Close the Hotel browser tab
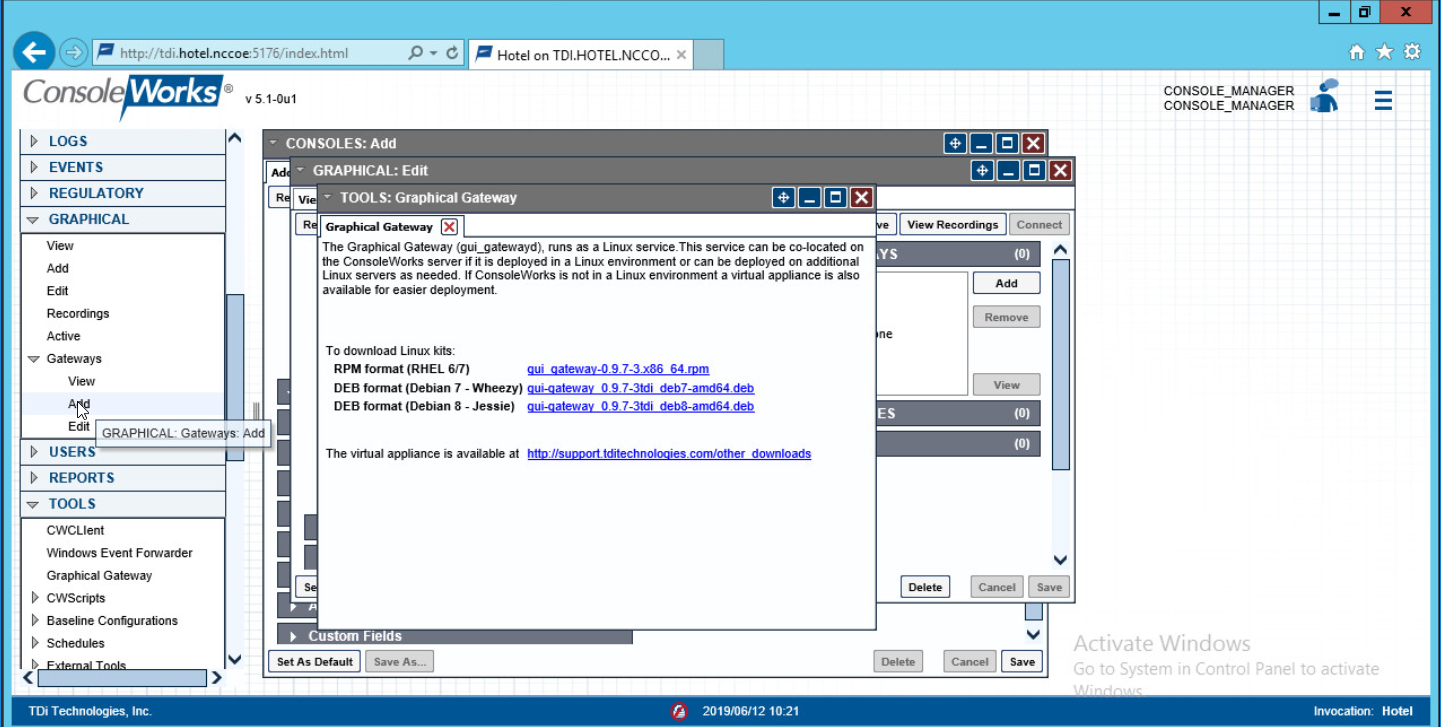The image size is (1441, 727). (682, 55)
